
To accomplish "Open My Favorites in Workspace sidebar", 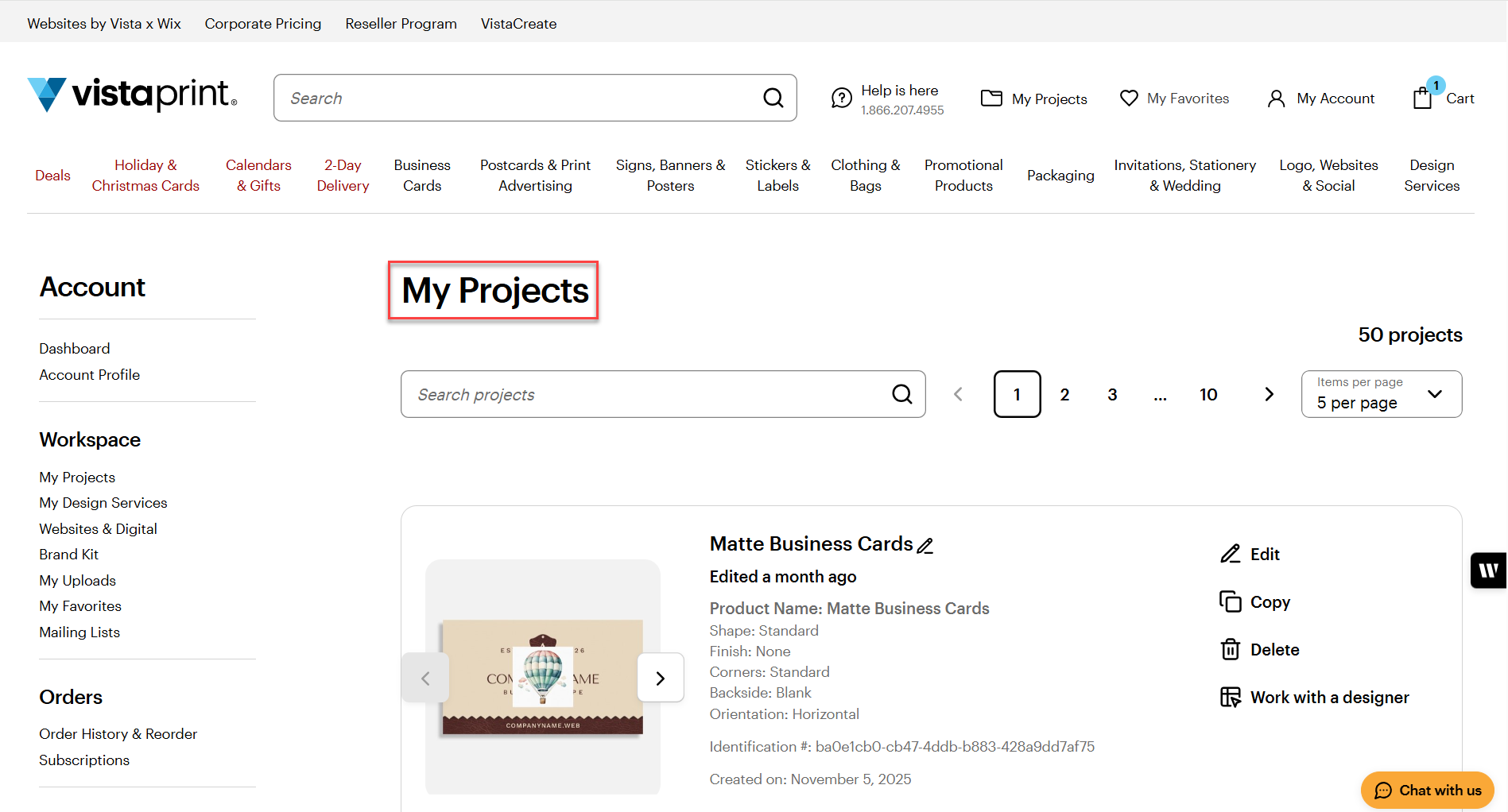I will (80, 606).
